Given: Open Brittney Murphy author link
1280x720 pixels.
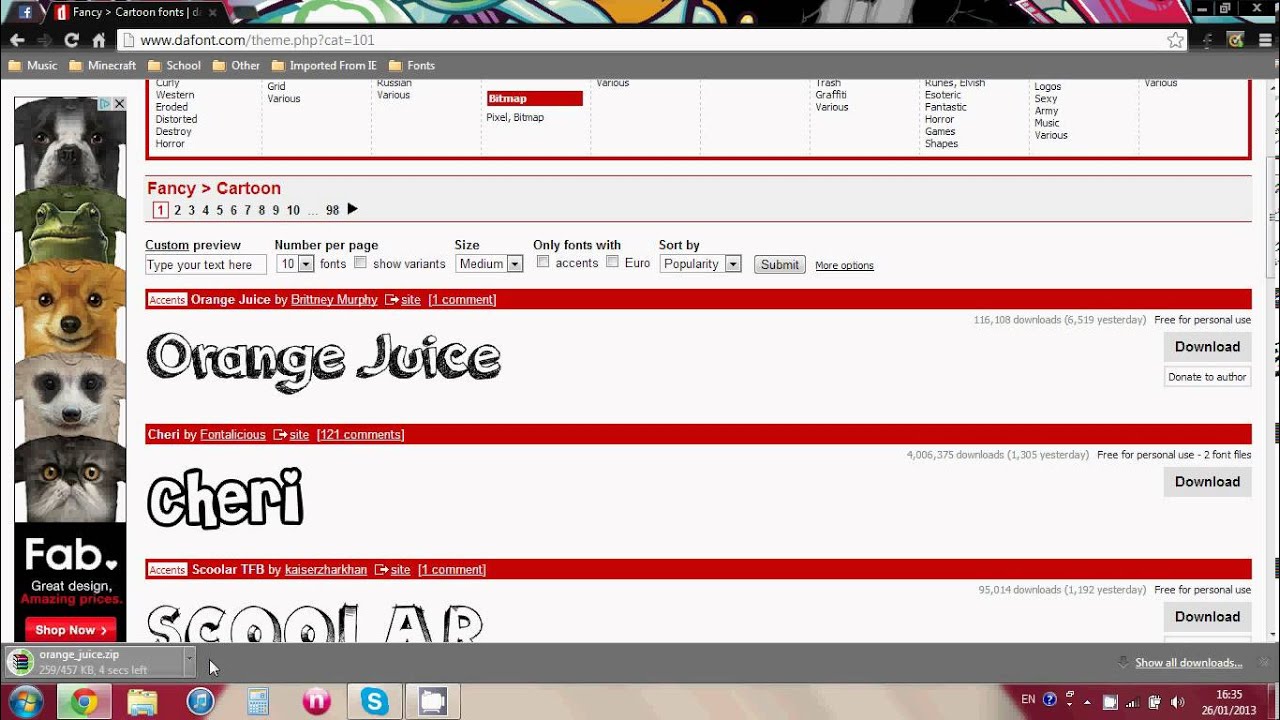Looking at the screenshot, I should click(334, 300).
